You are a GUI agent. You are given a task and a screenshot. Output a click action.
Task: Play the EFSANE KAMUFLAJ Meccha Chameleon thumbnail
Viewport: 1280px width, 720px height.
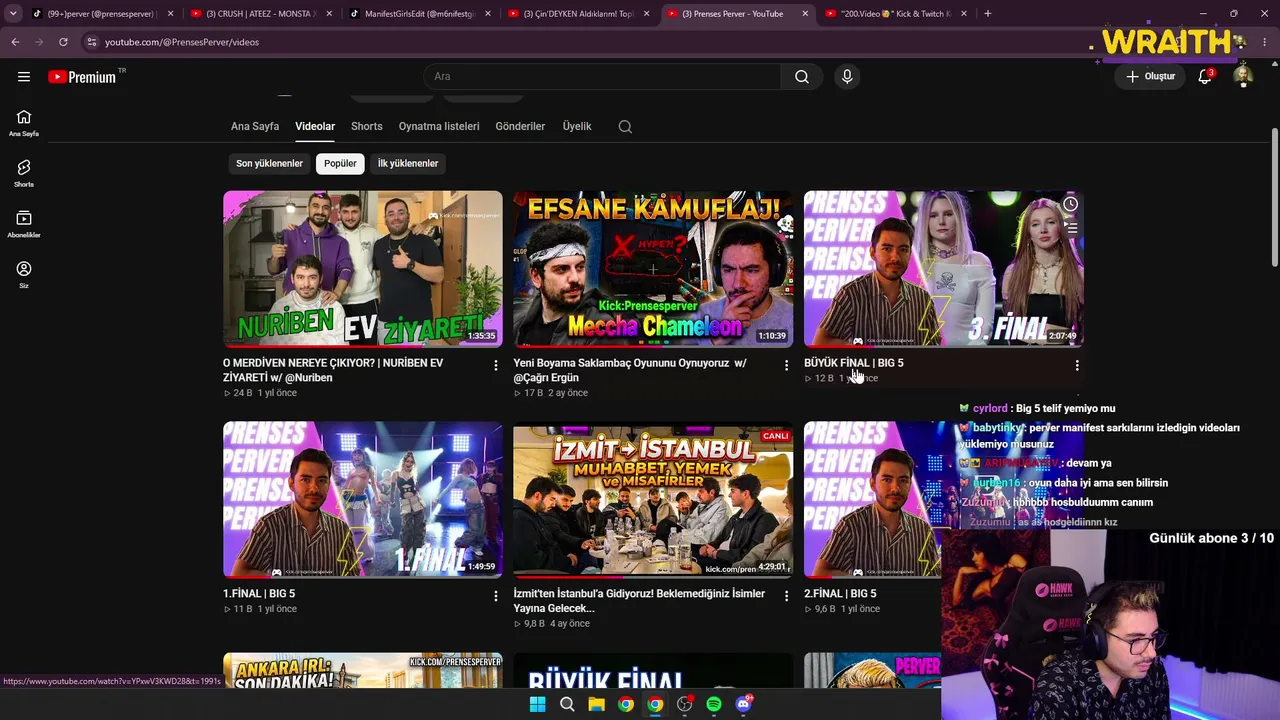coord(653,269)
